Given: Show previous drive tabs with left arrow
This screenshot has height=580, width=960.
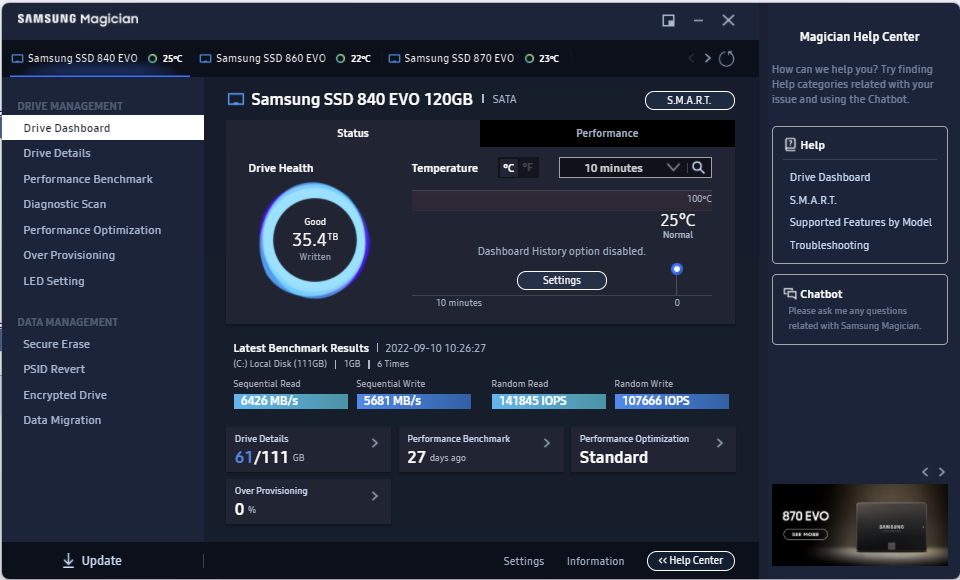Looking at the screenshot, I should point(691,58).
